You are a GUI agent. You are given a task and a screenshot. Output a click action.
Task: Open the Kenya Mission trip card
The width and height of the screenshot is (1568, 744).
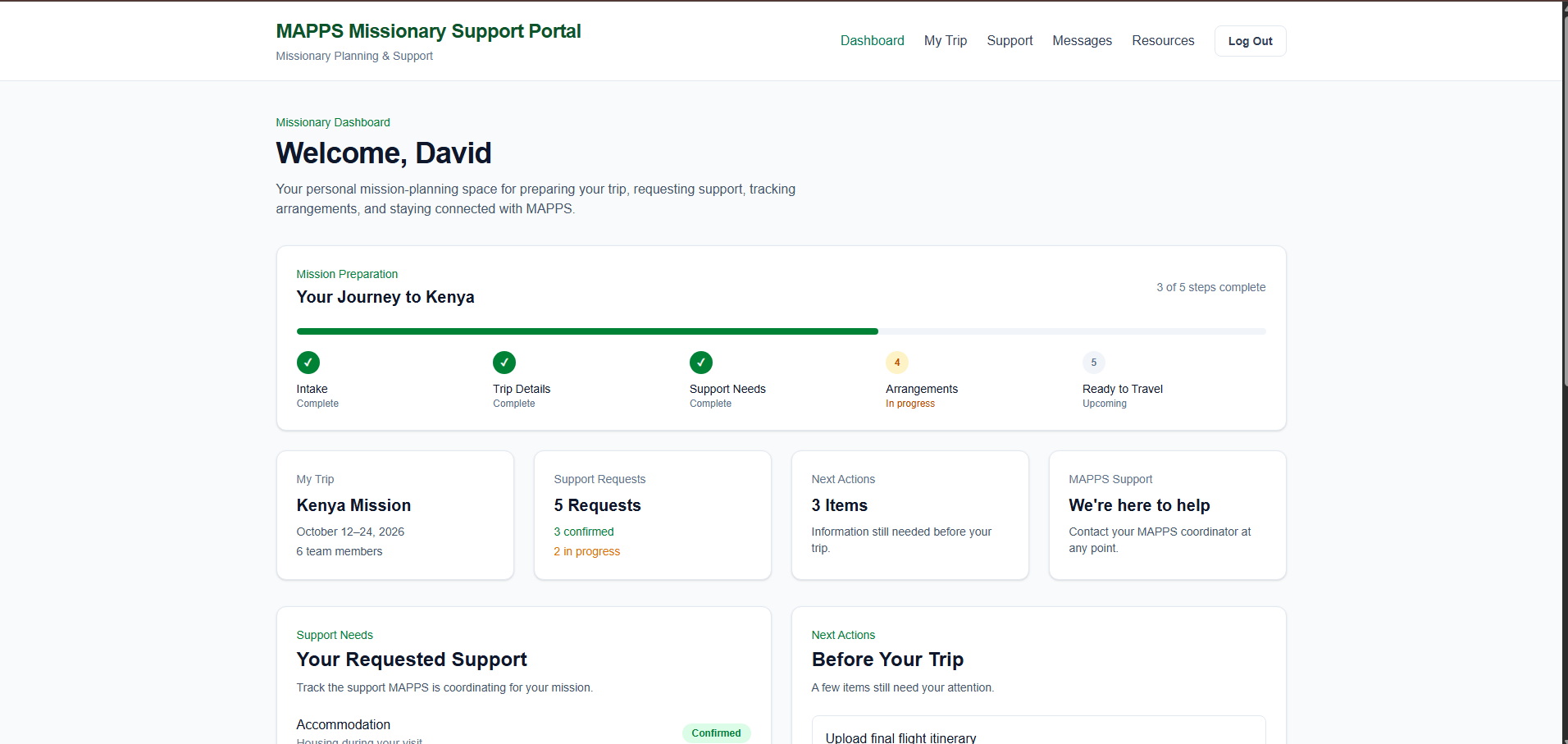tap(395, 515)
